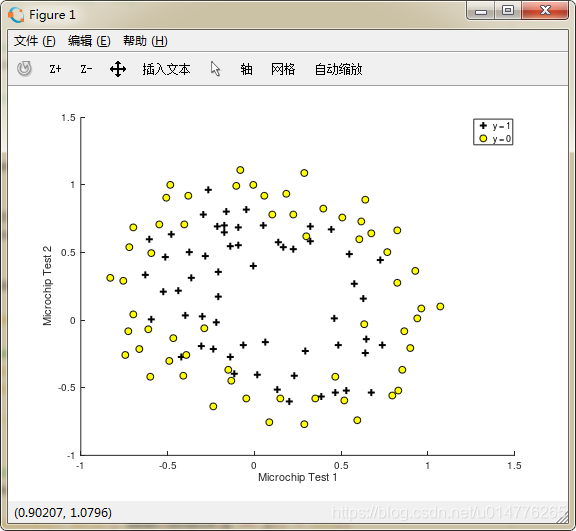Choose the arrow pointer select tool

coord(216,69)
